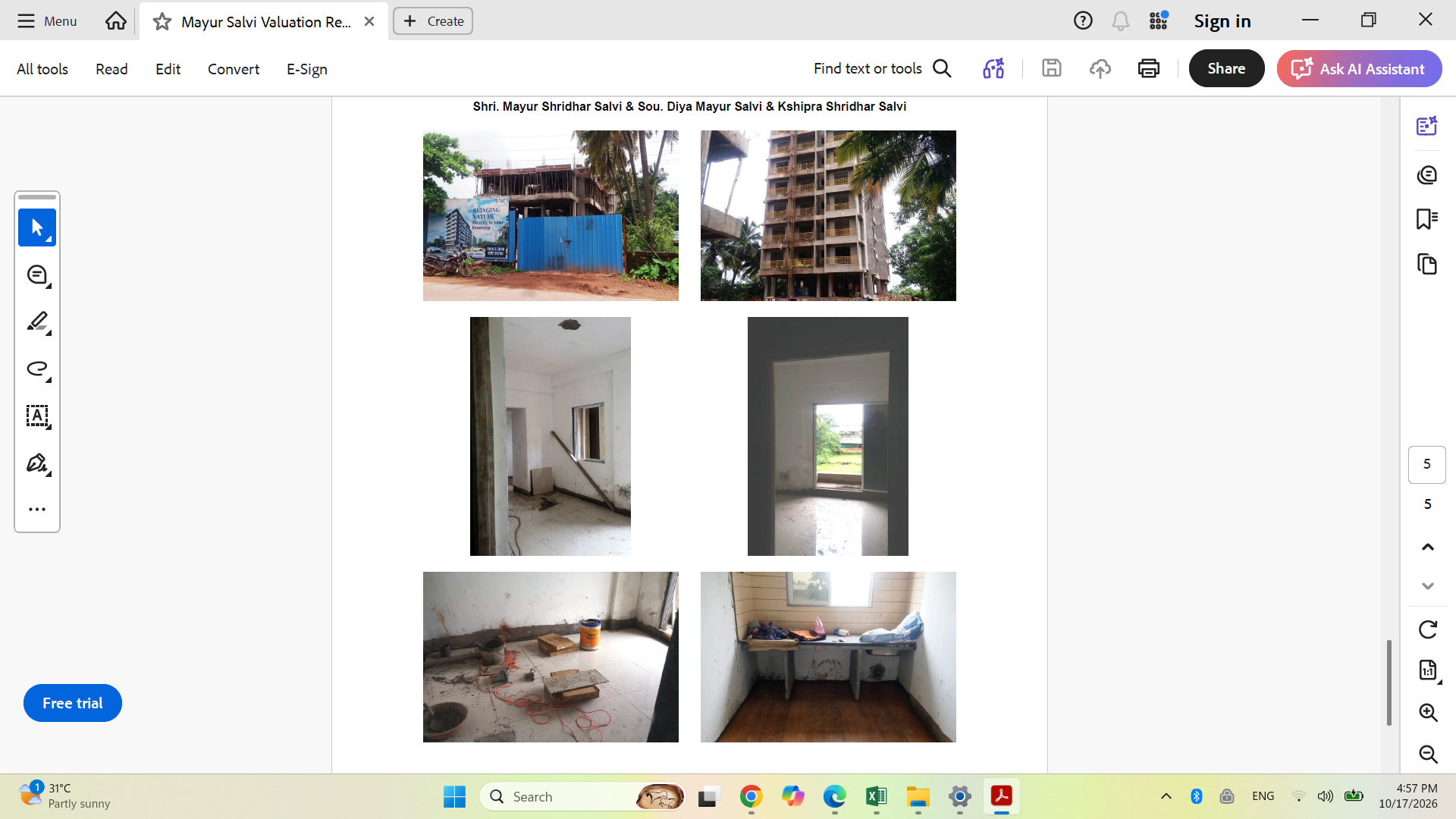Open the bookmarks panel

tap(1427, 219)
